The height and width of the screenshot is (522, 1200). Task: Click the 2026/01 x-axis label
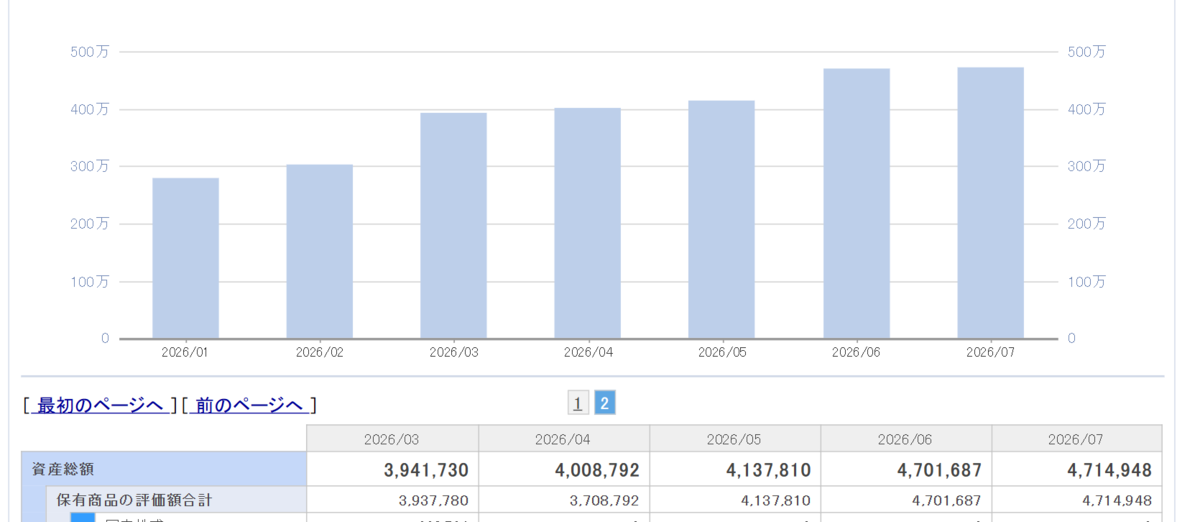[x=186, y=352]
